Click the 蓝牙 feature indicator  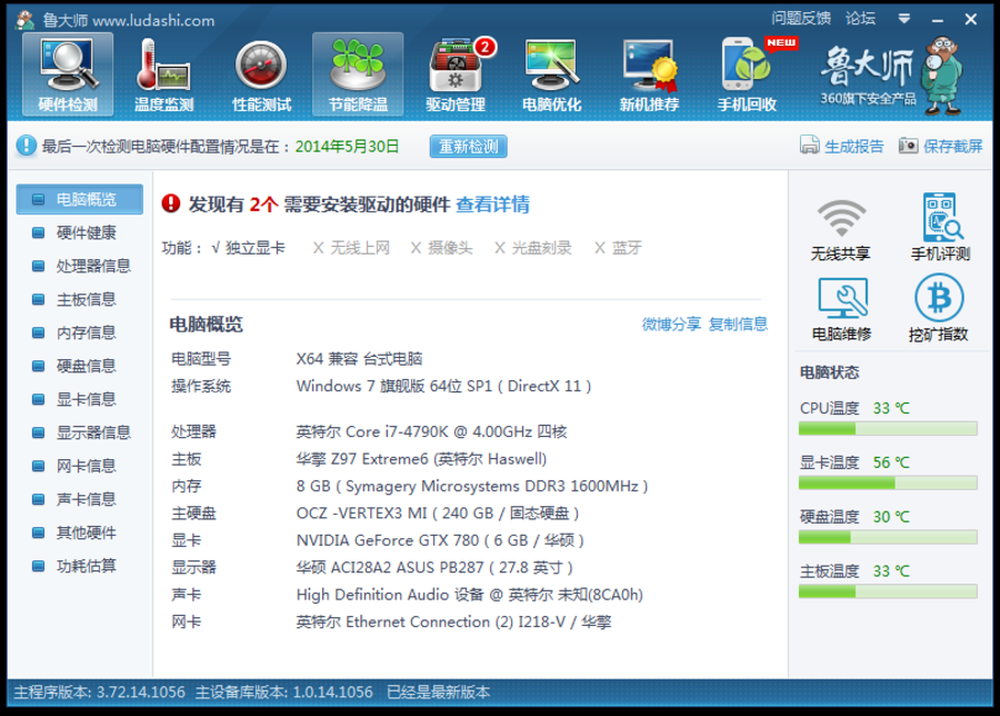pos(618,247)
